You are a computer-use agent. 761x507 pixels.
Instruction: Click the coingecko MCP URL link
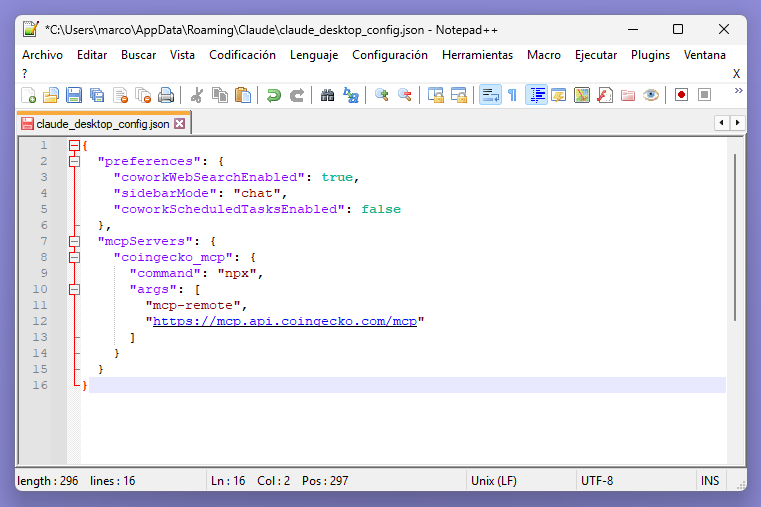point(284,321)
